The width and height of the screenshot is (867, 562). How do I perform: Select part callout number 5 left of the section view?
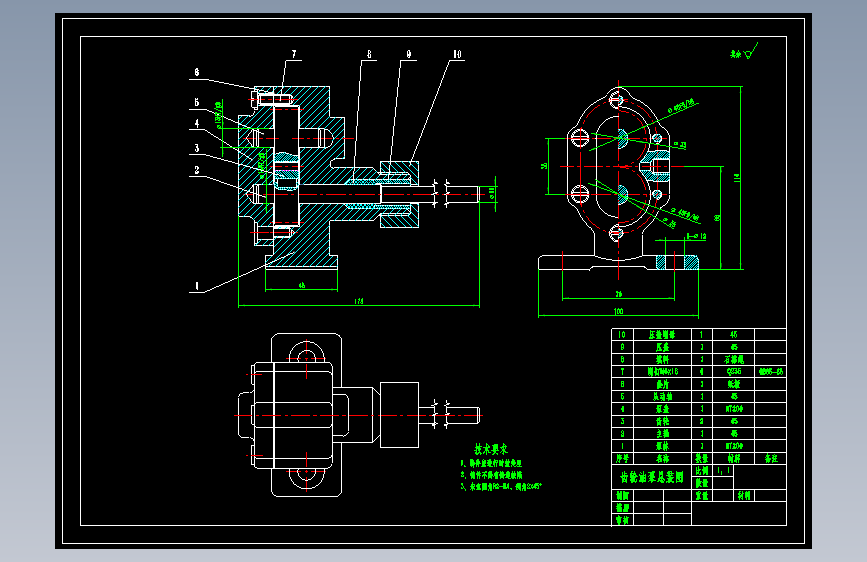196,102
